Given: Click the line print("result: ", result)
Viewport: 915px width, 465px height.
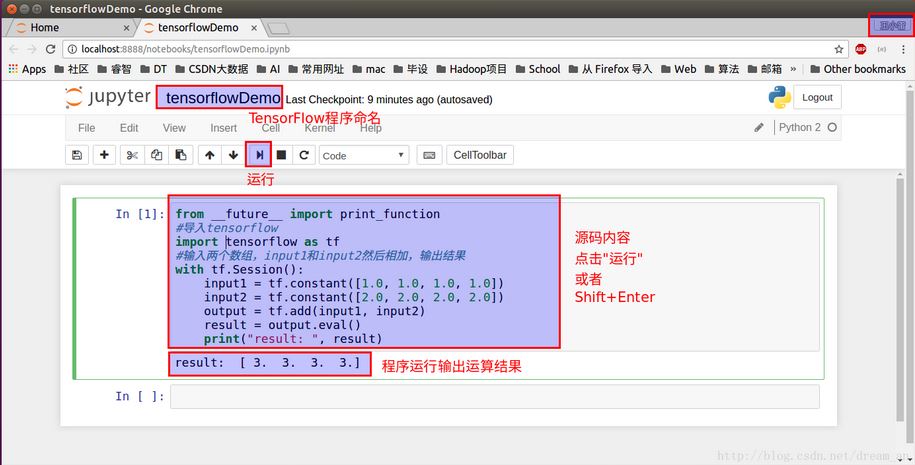Looking at the screenshot, I should [x=293, y=339].
